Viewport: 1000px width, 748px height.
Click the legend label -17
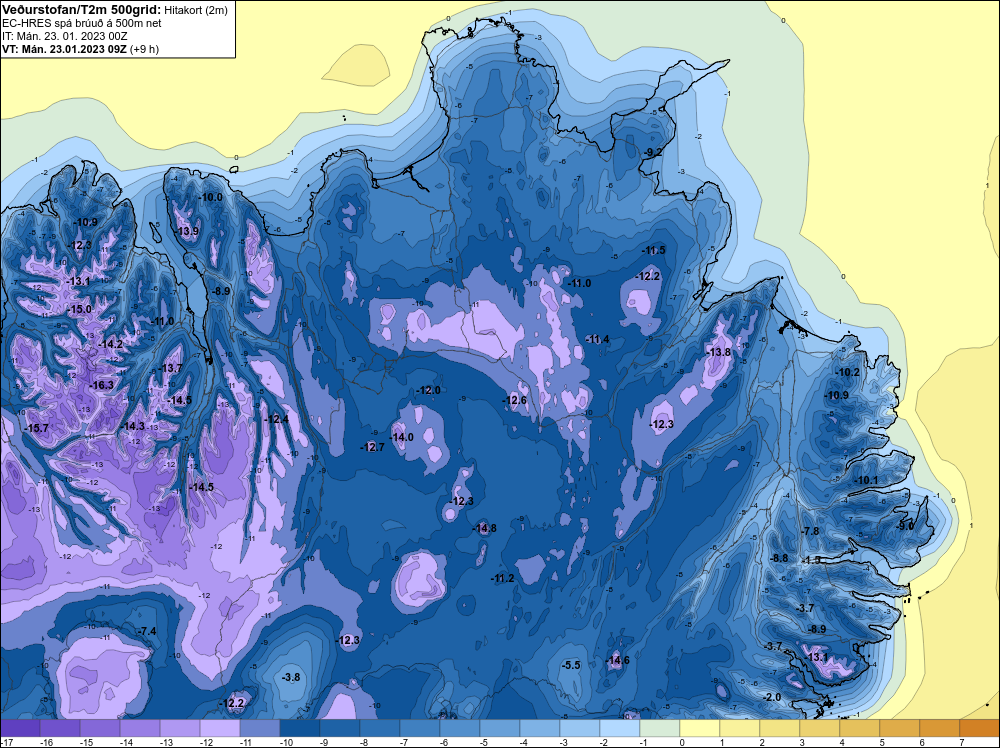coord(6,742)
